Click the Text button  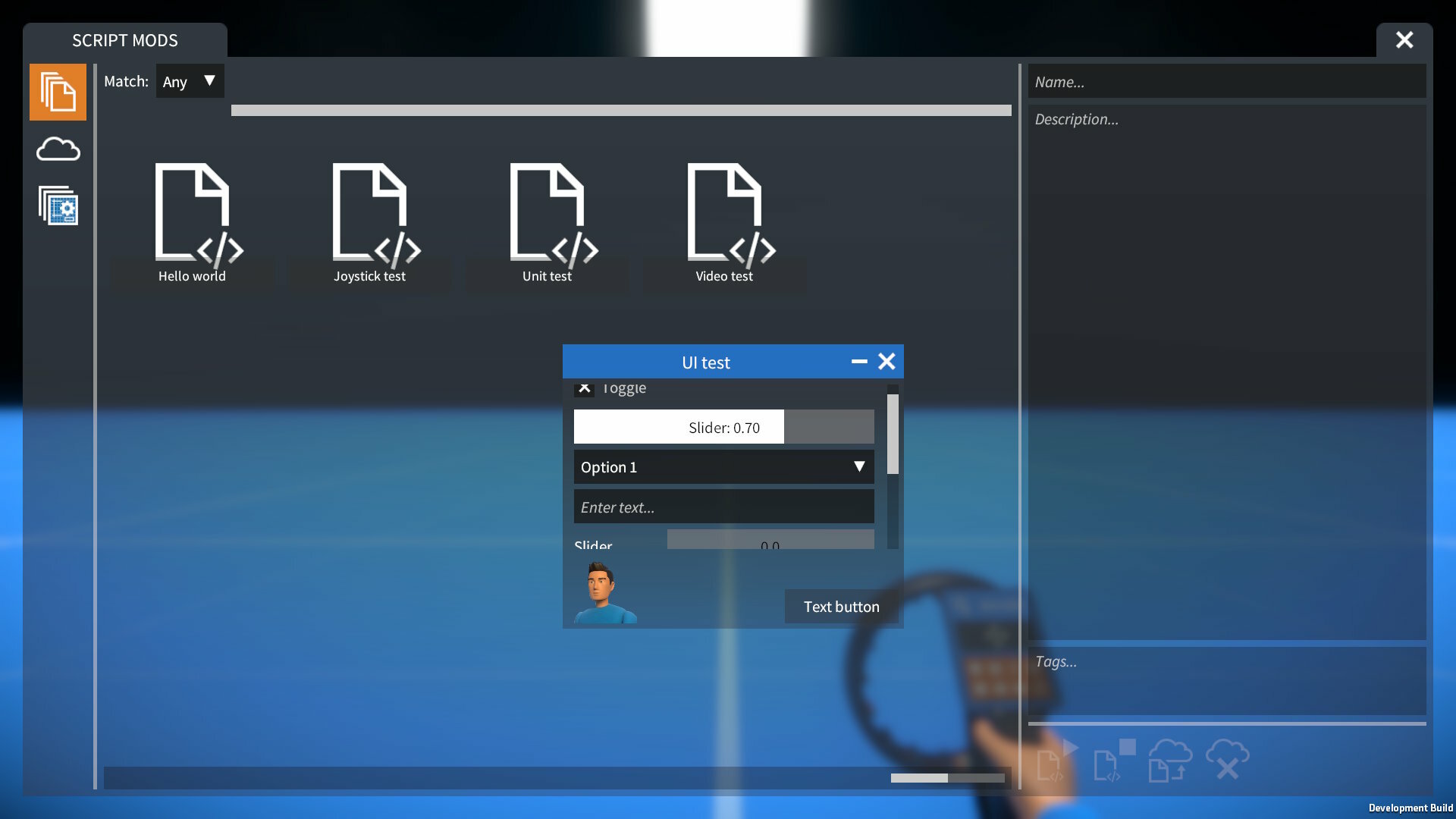point(842,607)
